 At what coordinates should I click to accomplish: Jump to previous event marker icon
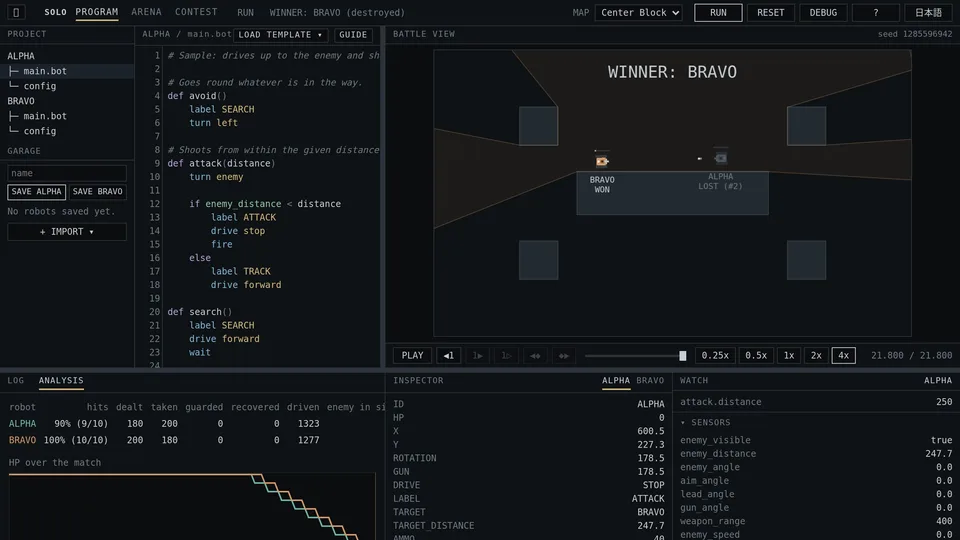pos(535,355)
